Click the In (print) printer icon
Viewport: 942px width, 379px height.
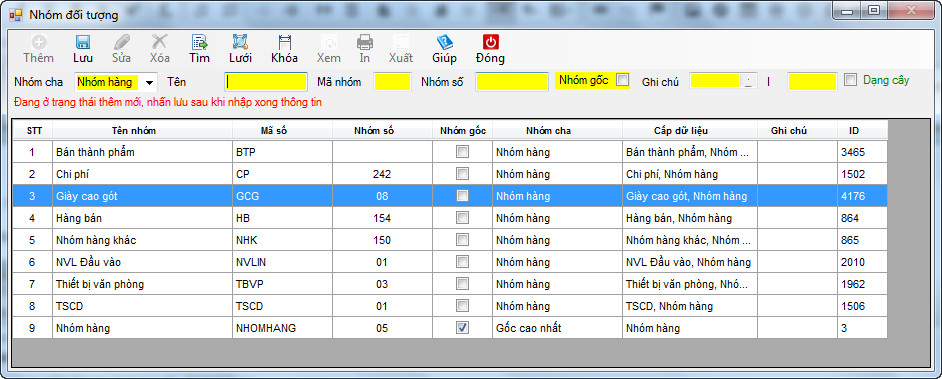tap(365, 43)
